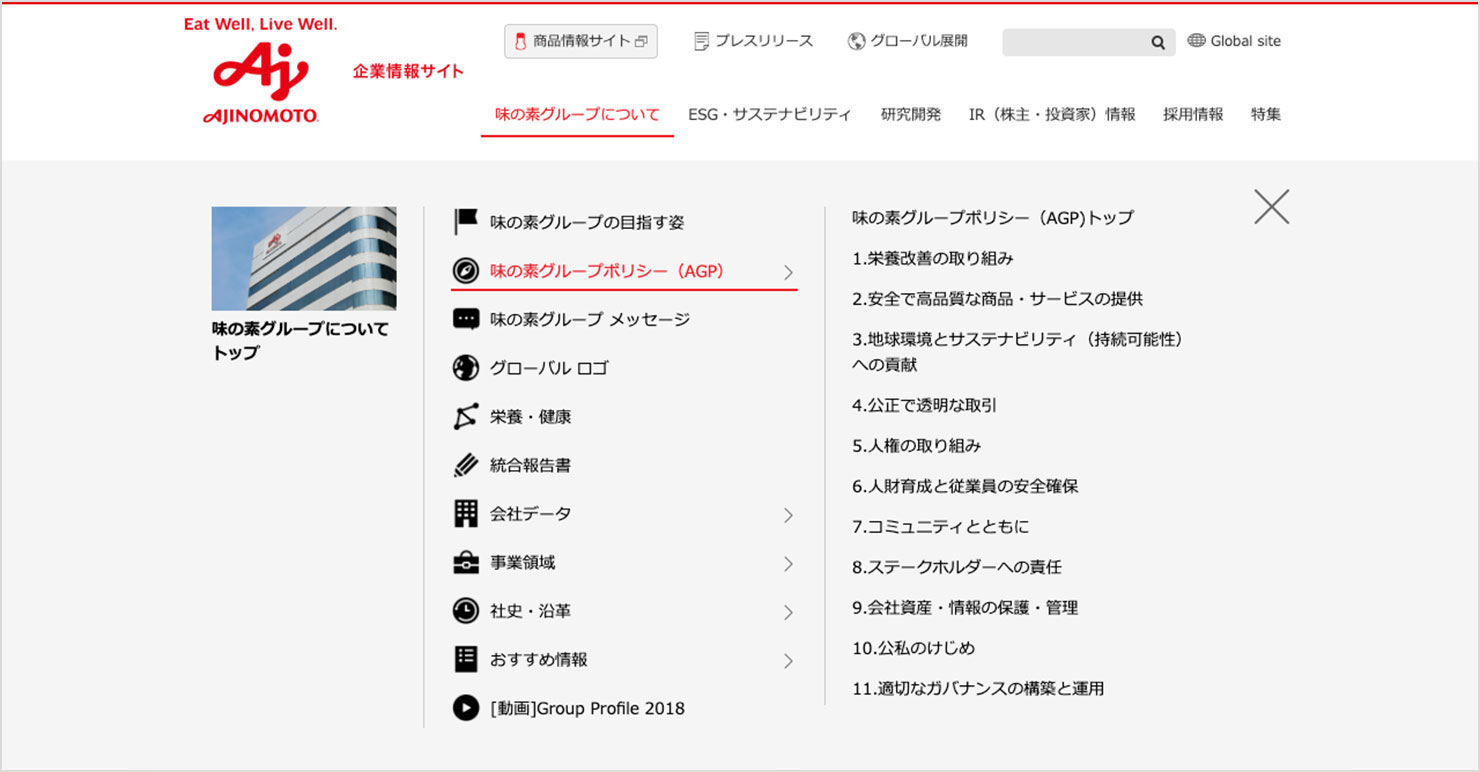
Task: Click the globe icon beside Global site
Action: (x=1196, y=41)
